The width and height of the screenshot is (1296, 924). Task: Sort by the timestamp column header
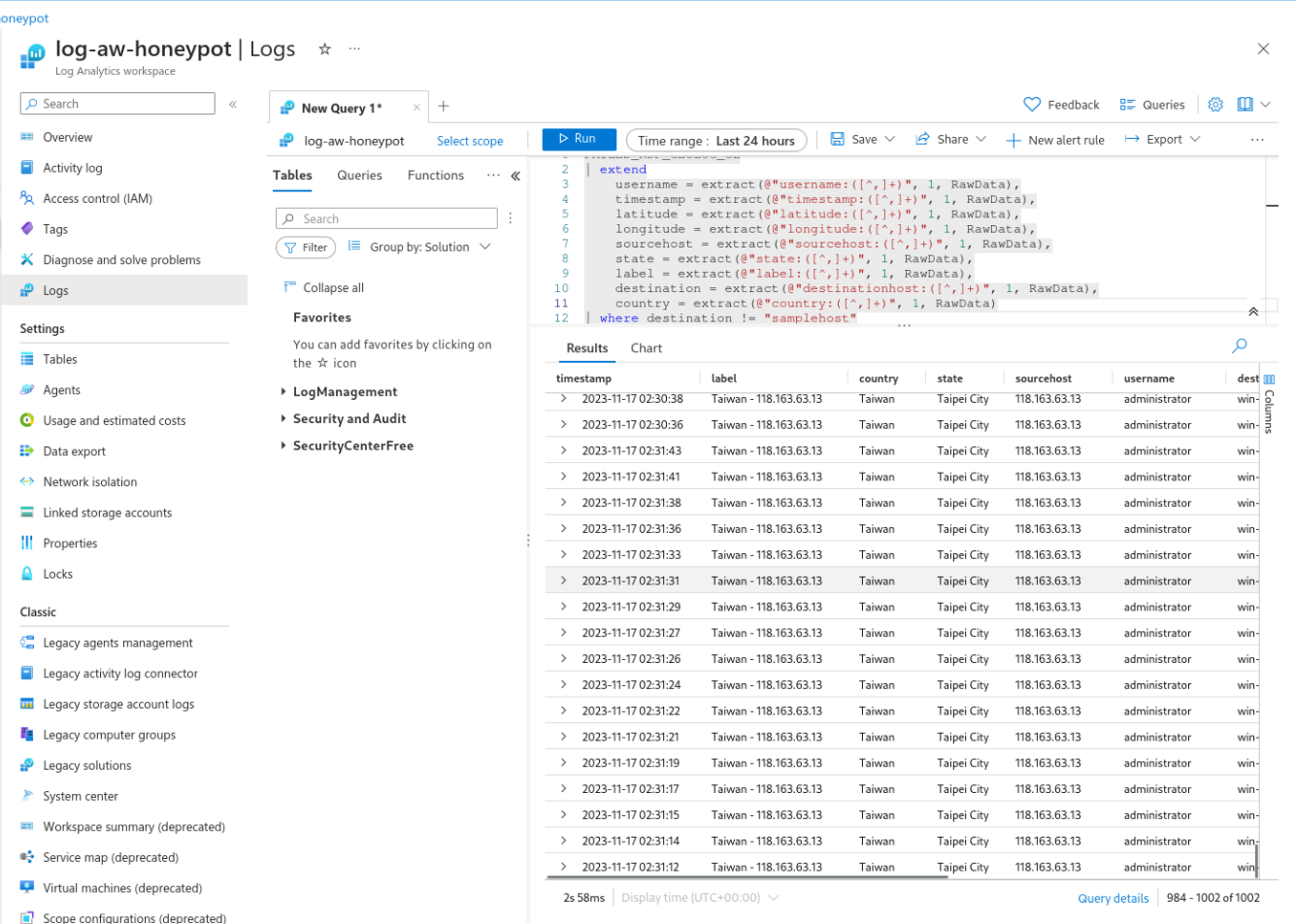point(583,379)
